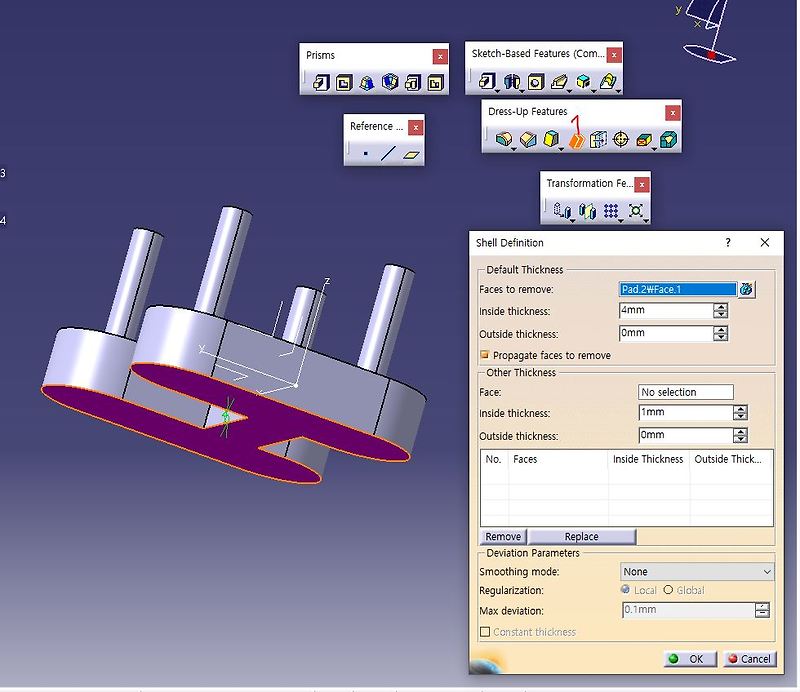
Task: Click the Replace button in Shell Definition
Action: click(x=582, y=536)
